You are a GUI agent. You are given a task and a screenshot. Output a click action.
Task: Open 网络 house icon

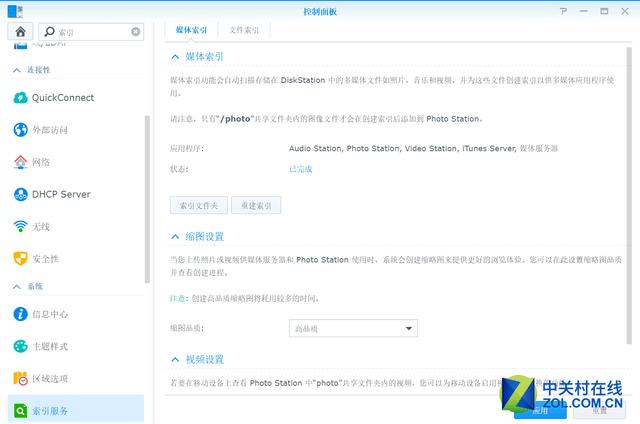(x=20, y=162)
